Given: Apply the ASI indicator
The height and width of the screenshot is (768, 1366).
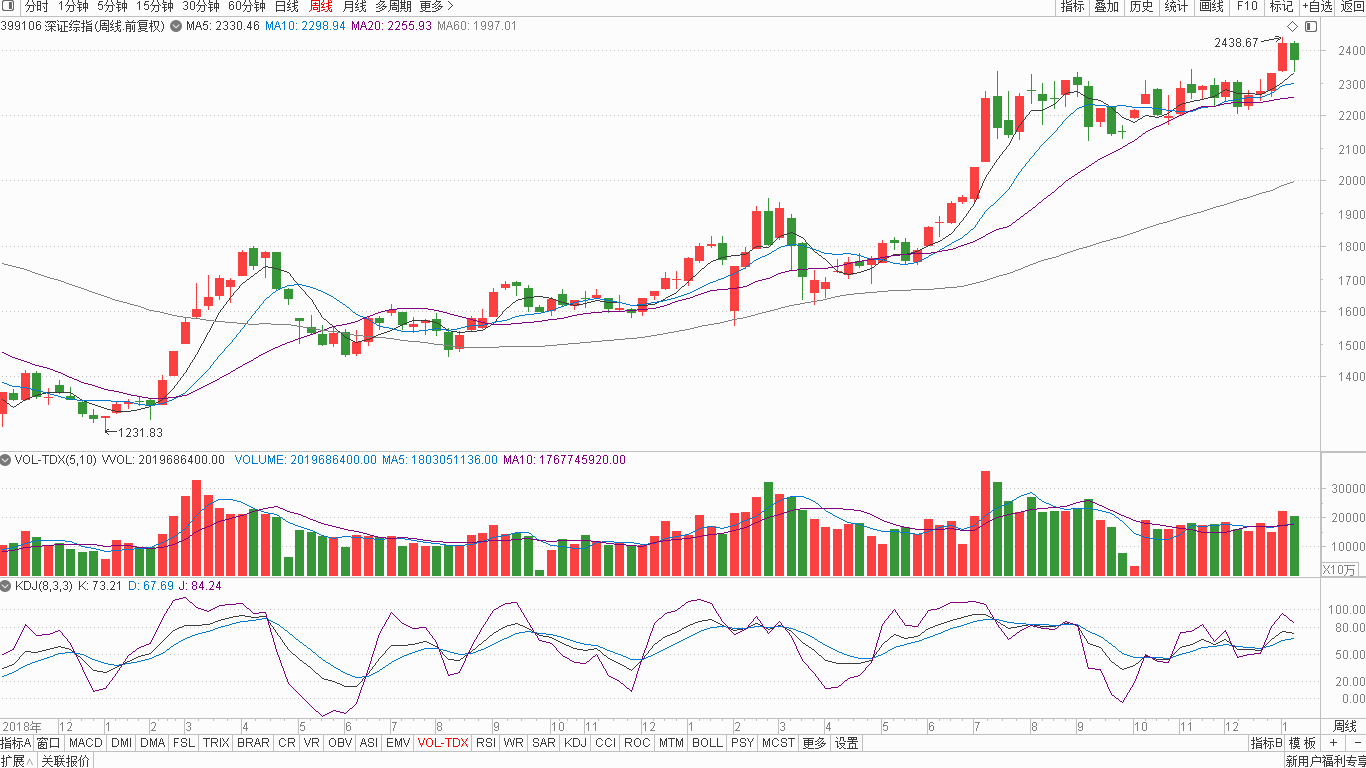Looking at the screenshot, I should pos(369,743).
